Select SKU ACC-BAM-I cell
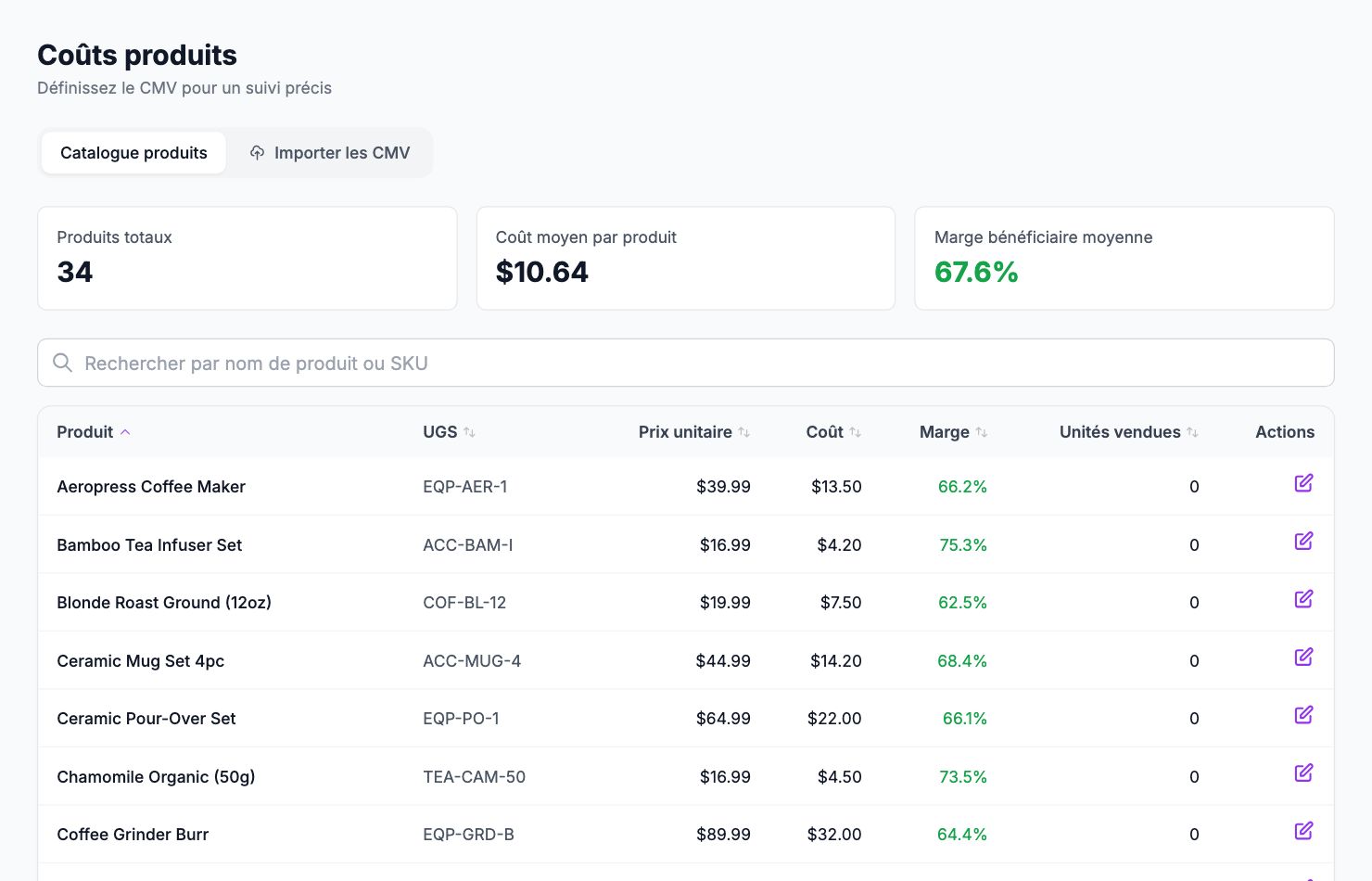Viewport: 1372px width, 881px height. [468, 545]
